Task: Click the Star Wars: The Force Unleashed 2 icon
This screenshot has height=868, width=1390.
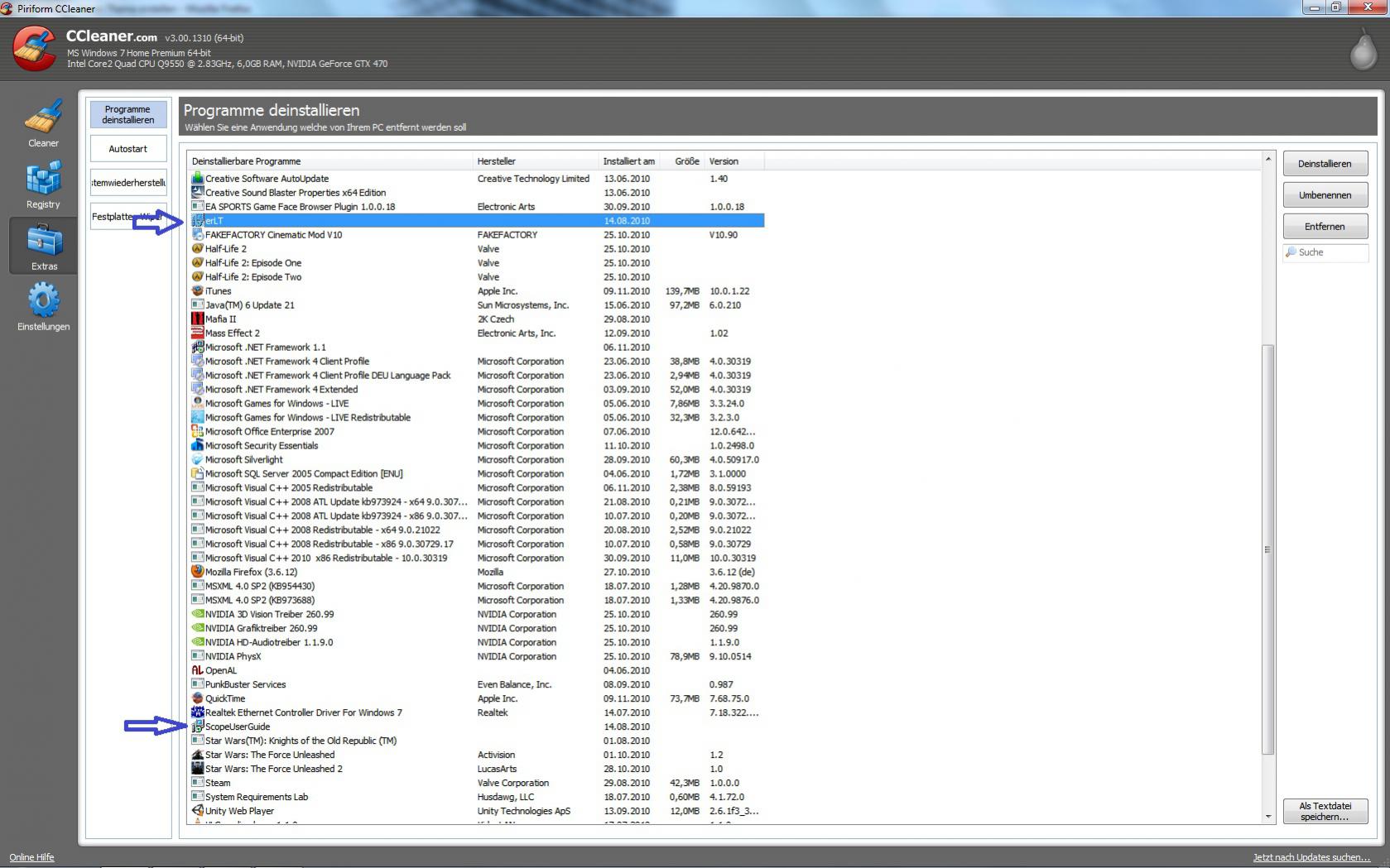Action: click(x=197, y=769)
